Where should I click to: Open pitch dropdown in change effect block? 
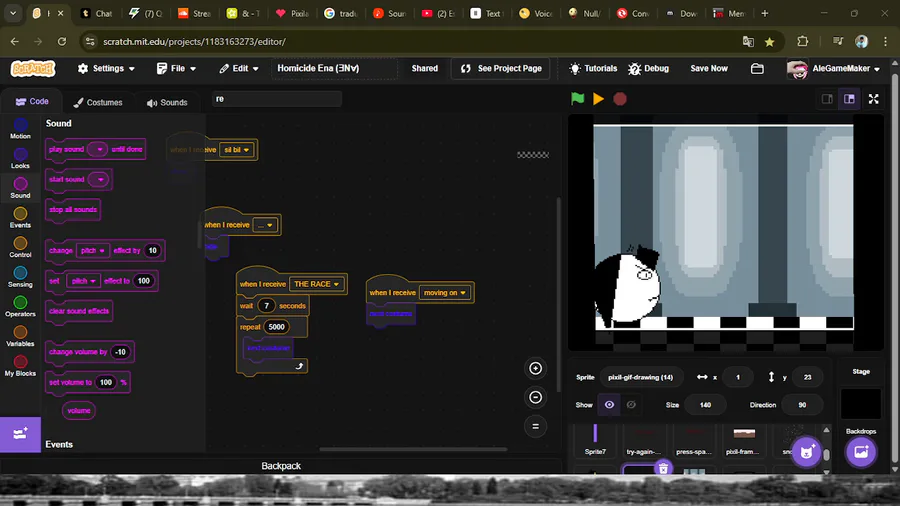tap(92, 251)
